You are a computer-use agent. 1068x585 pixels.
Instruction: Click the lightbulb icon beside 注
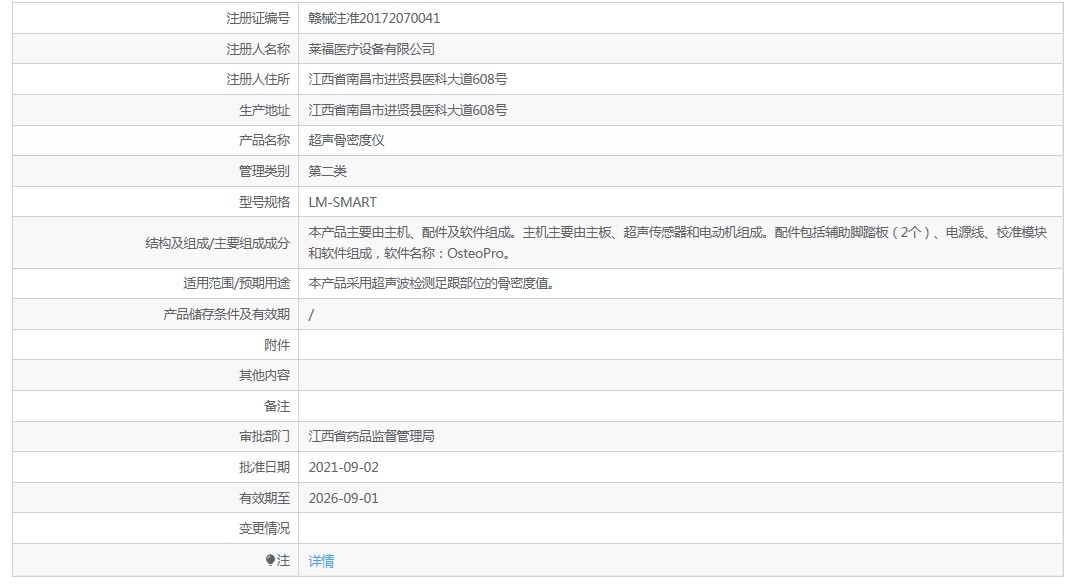pyautogui.click(x=270, y=560)
